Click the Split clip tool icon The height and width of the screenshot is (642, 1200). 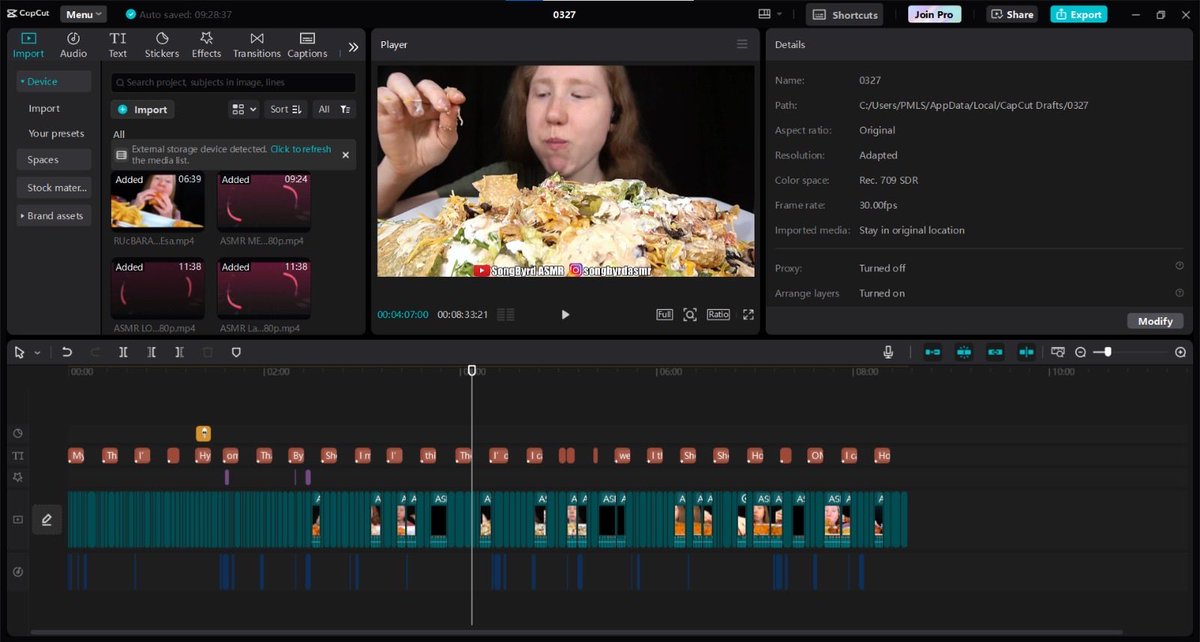tap(123, 352)
